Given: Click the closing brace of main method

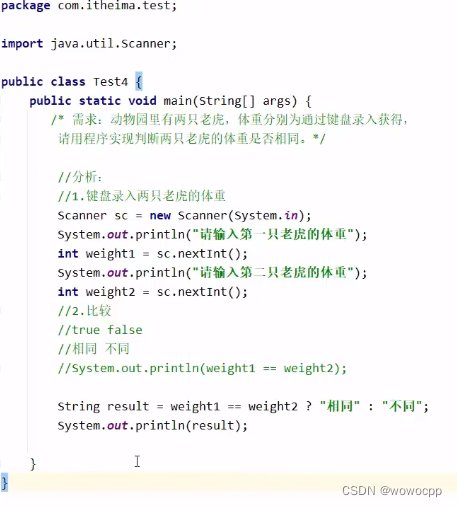Looking at the screenshot, I should tap(33, 464).
